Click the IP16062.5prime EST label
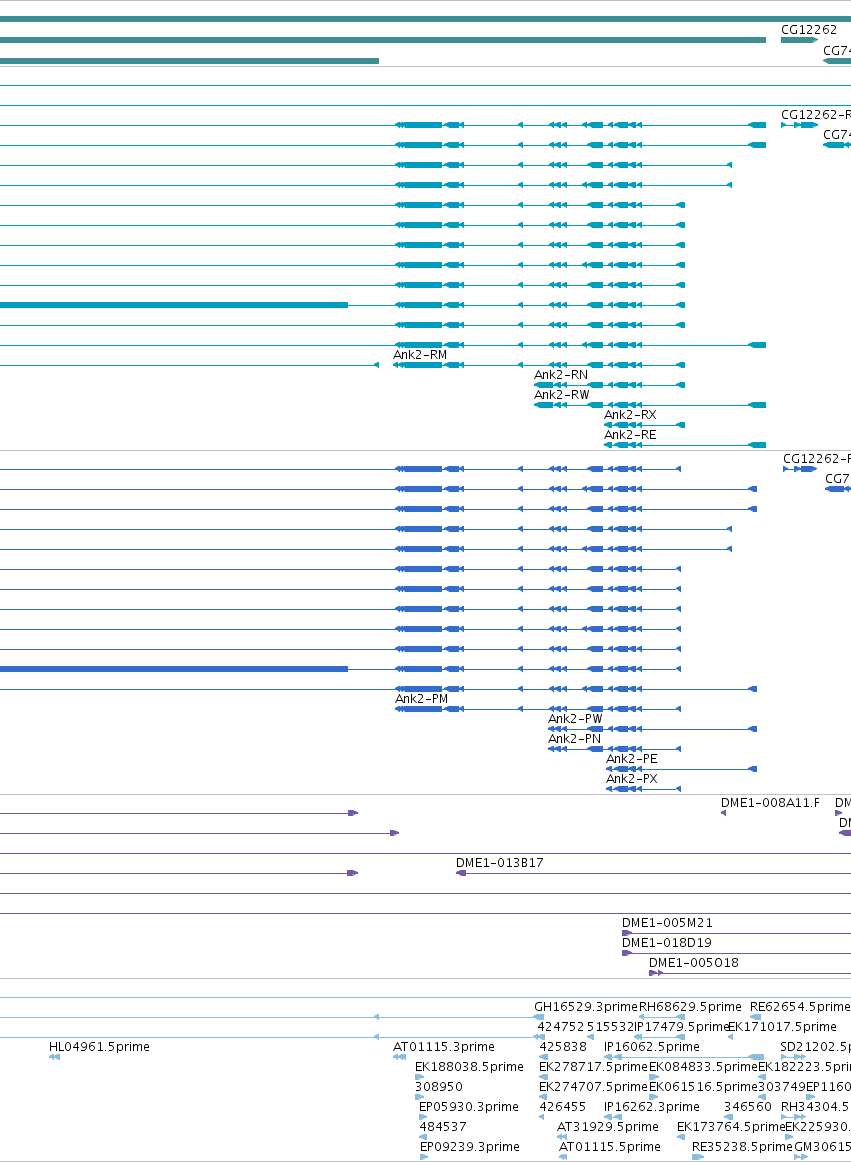Image resolution: width=851 pixels, height=1162 pixels. click(652, 1047)
